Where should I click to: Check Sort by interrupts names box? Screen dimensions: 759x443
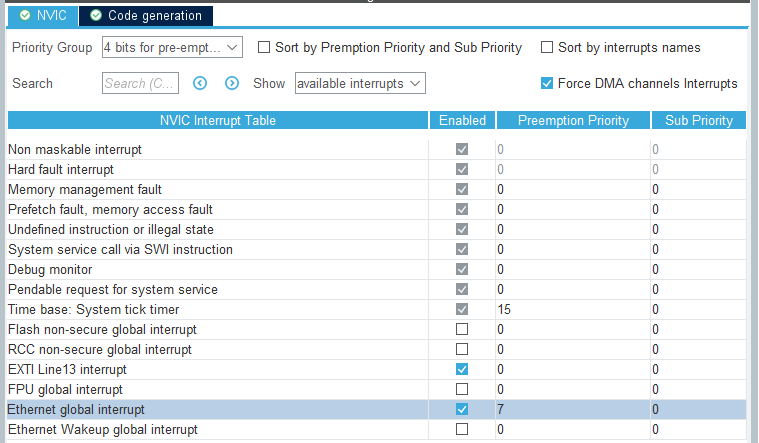pyautogui.click(x=547, y=47)
